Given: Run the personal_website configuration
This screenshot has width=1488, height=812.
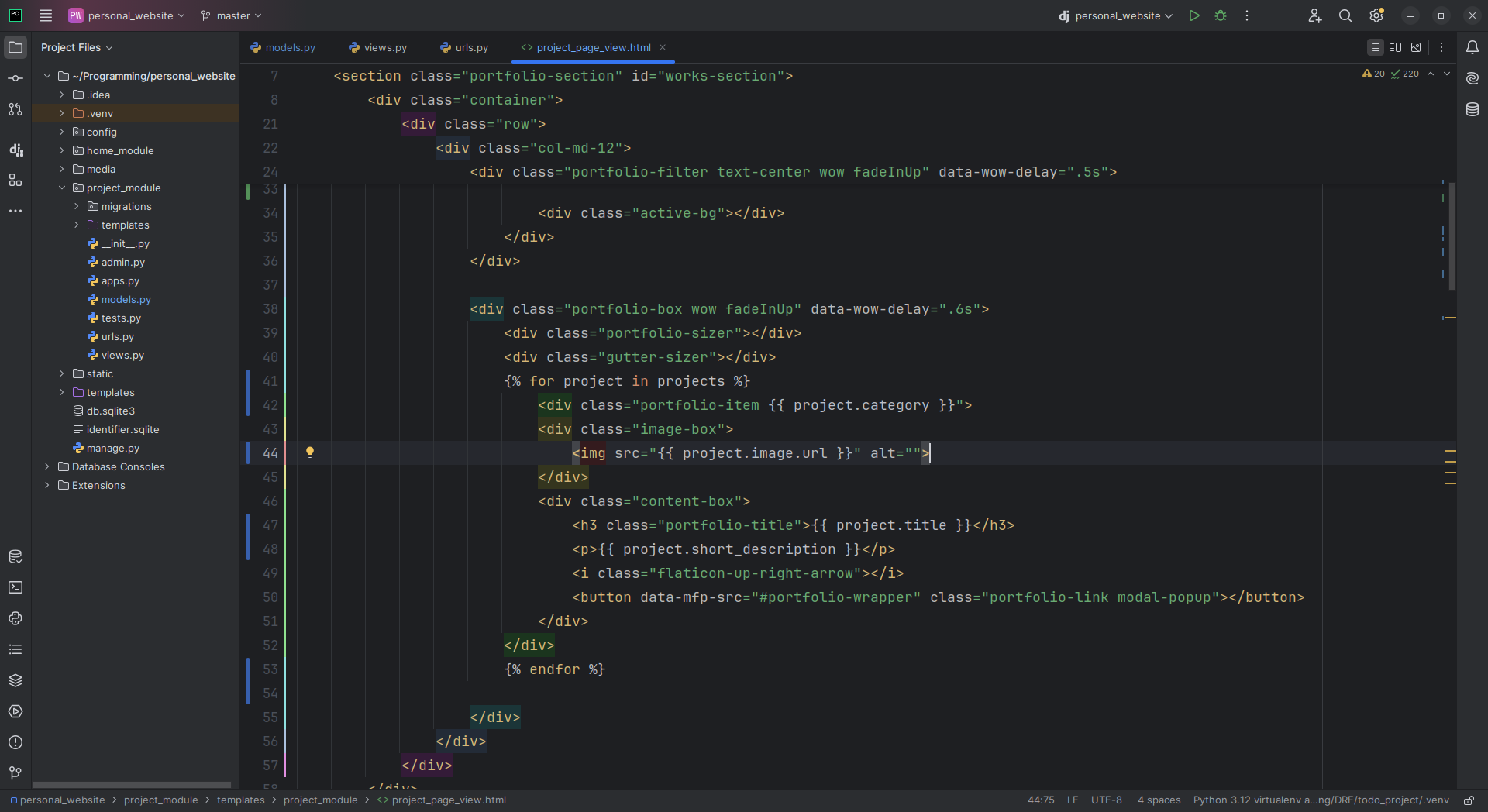Looking at the screenshot, I should [x=1194, y=15].
